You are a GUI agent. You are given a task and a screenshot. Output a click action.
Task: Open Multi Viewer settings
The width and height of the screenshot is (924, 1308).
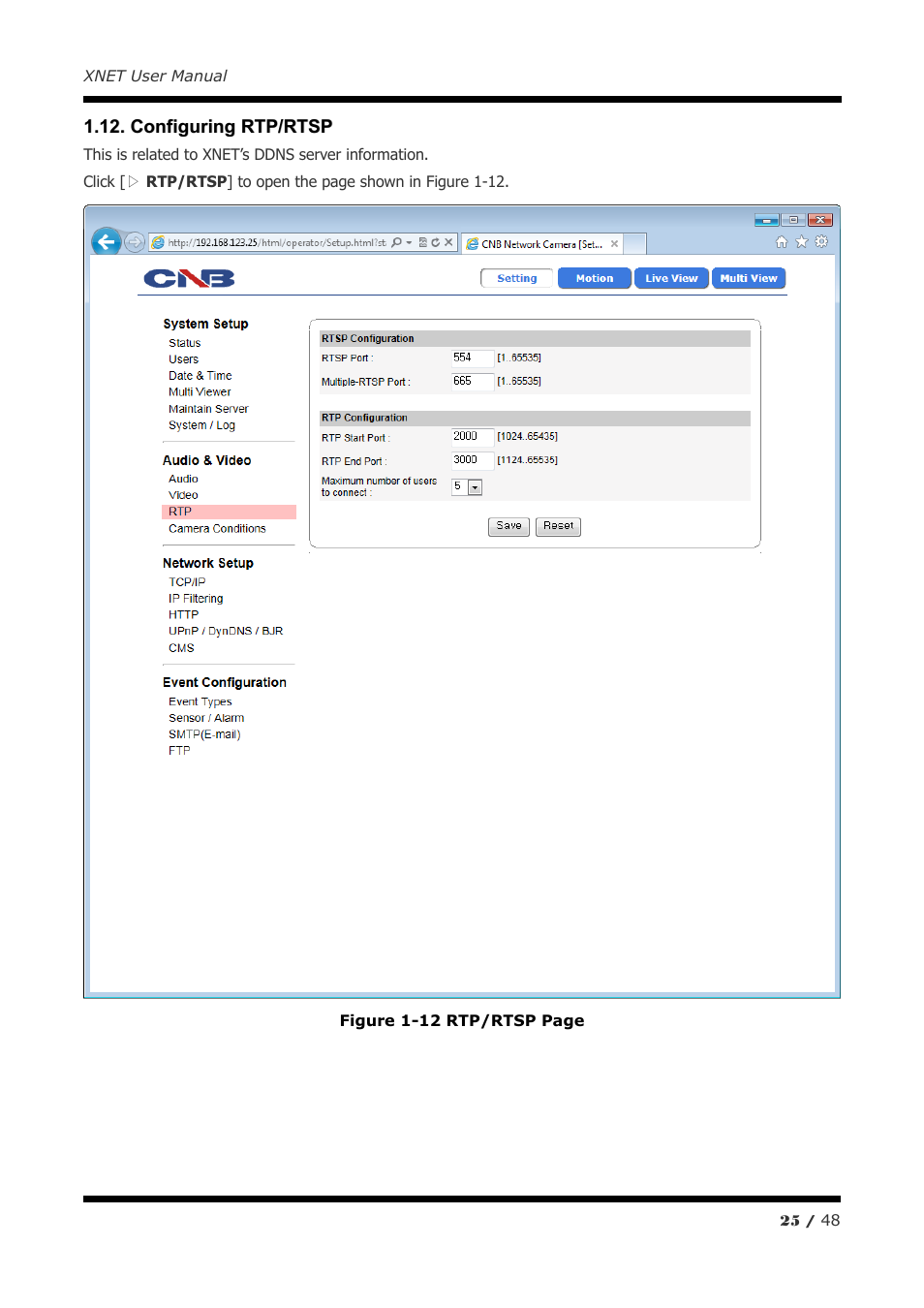200,392
